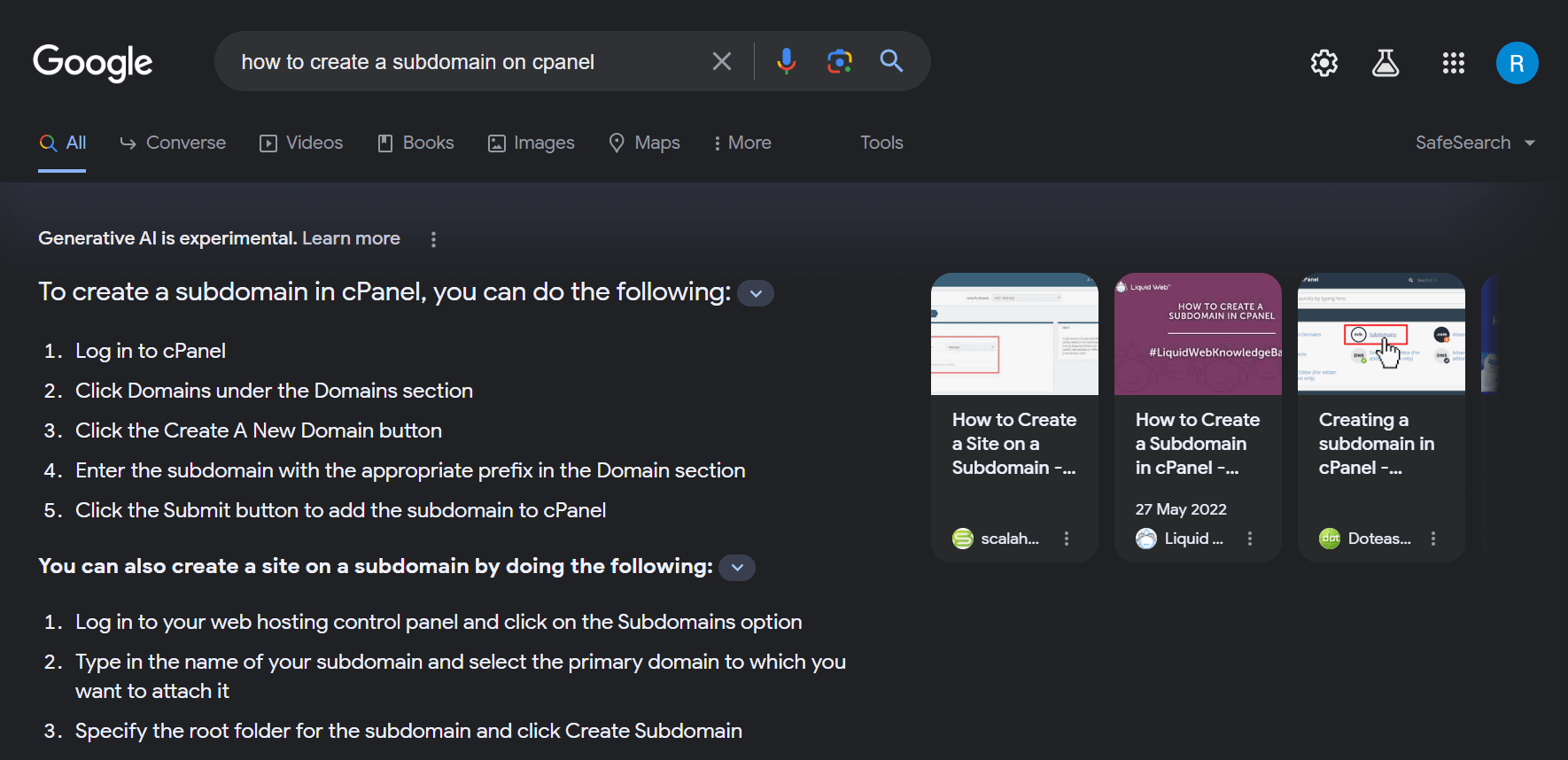Open Google Lens image search
1568x760 pixels.
(839, 61)
